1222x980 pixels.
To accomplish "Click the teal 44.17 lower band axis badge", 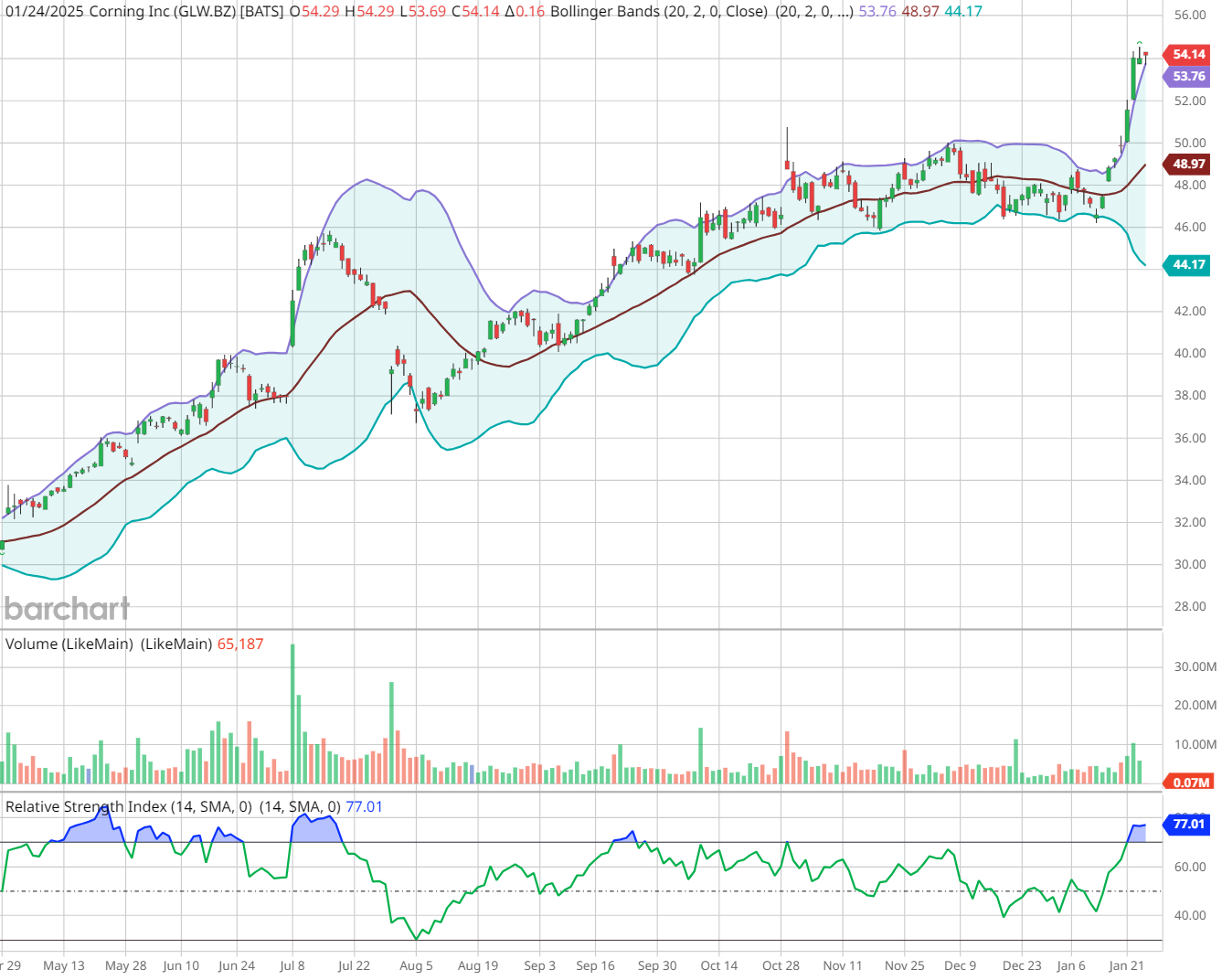I will [x=1187, y=265].
